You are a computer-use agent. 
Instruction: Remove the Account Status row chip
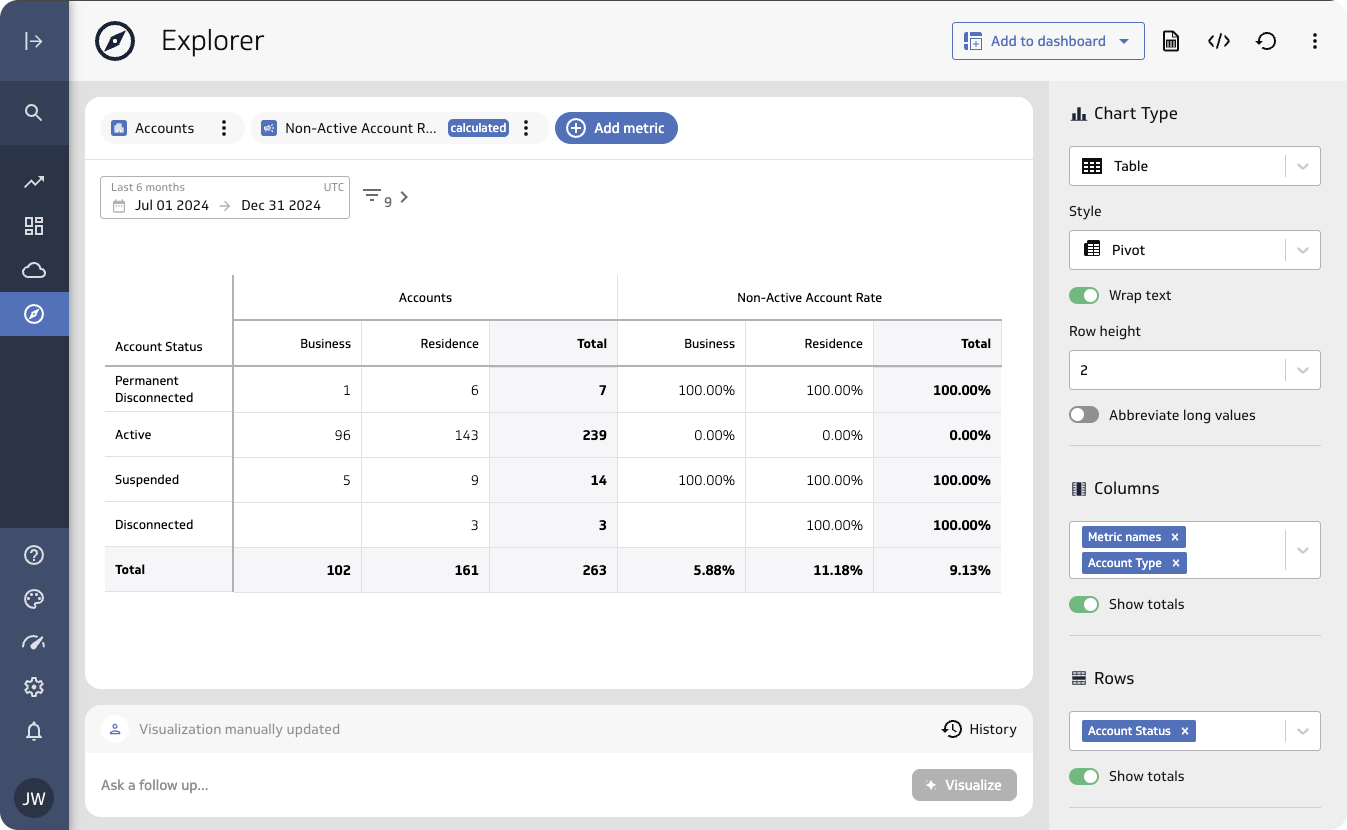tap(1185, 731)
